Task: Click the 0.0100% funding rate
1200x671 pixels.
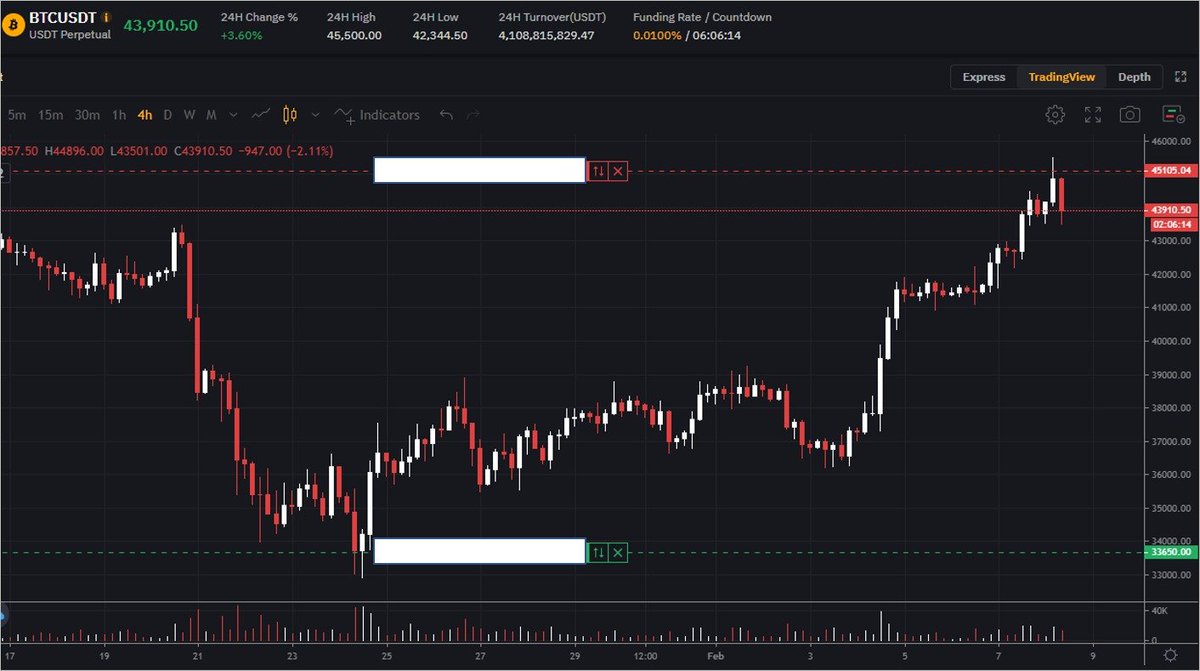Action: pos(657,35)
